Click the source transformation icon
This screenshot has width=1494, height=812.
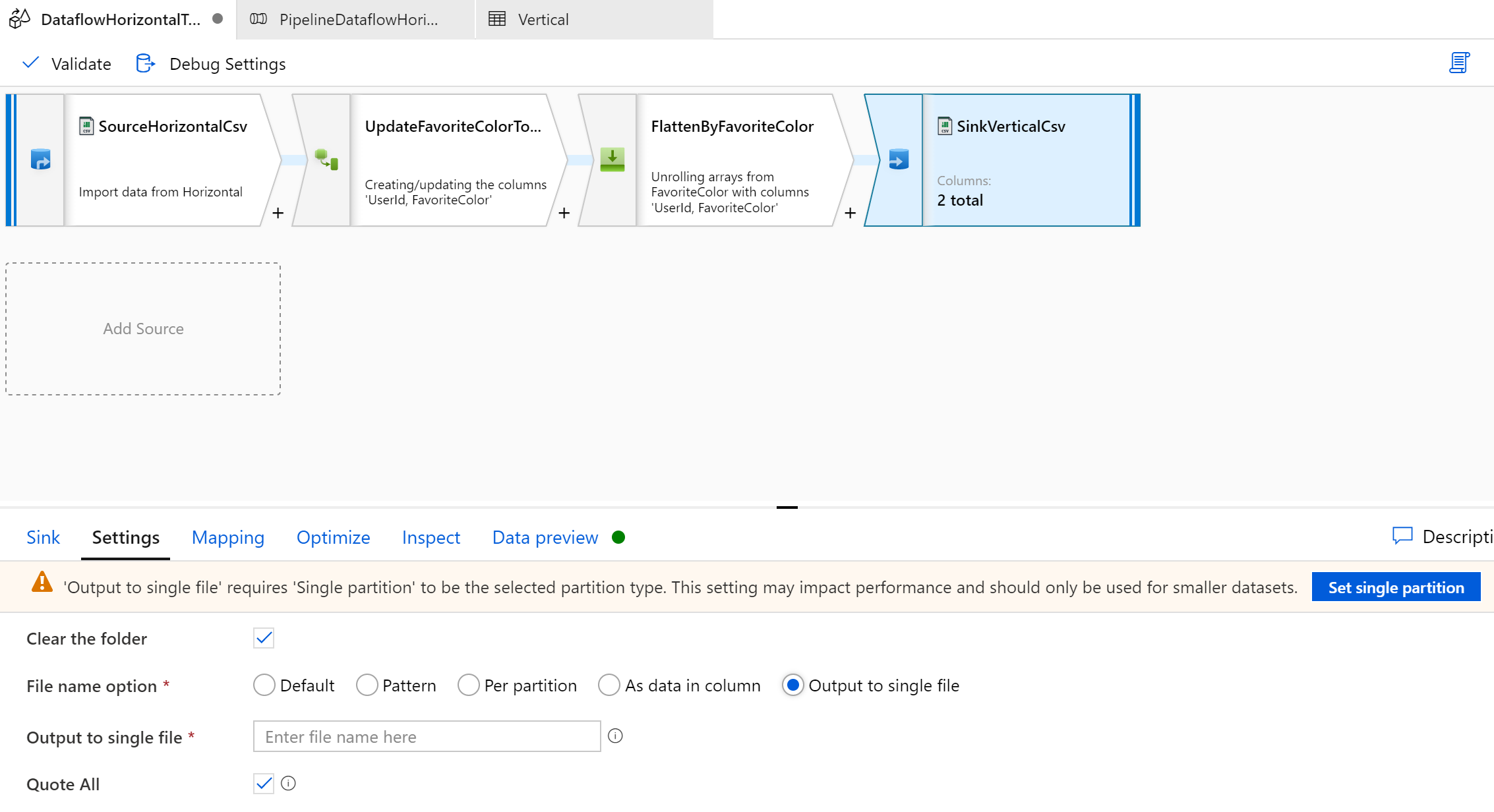40,159
